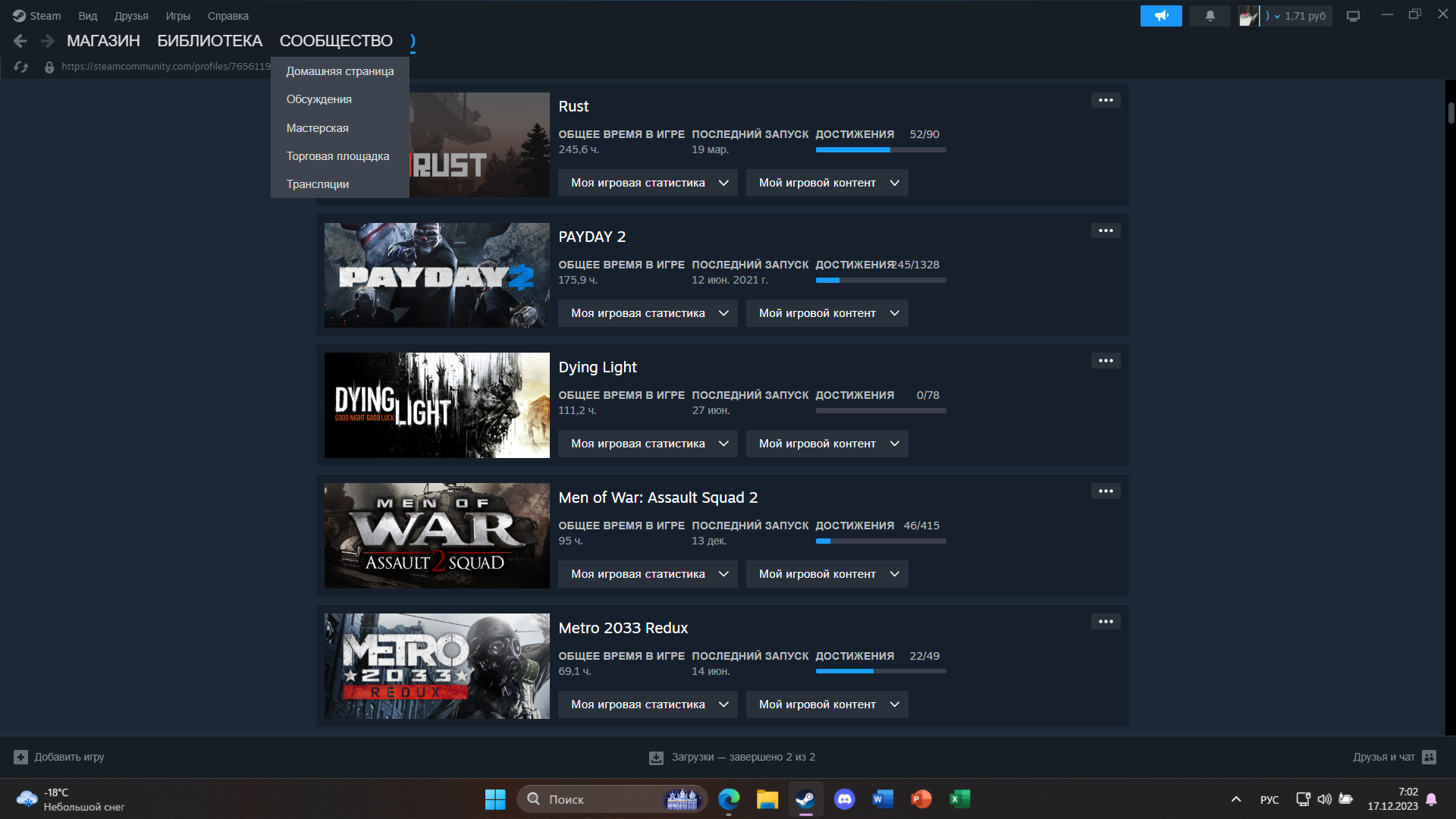Click Добавить игру button
The height and width of the screenshot is (819, 1456).
59,757
